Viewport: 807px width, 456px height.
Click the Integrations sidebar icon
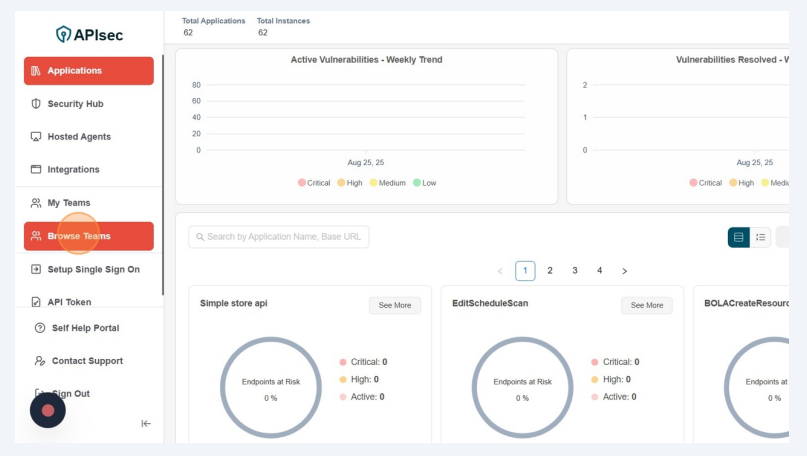36,170
